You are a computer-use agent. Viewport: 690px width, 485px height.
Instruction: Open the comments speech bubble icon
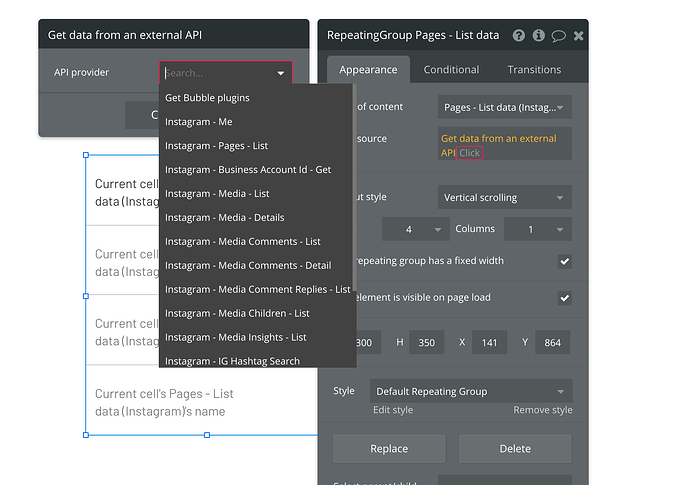[558, 36]
